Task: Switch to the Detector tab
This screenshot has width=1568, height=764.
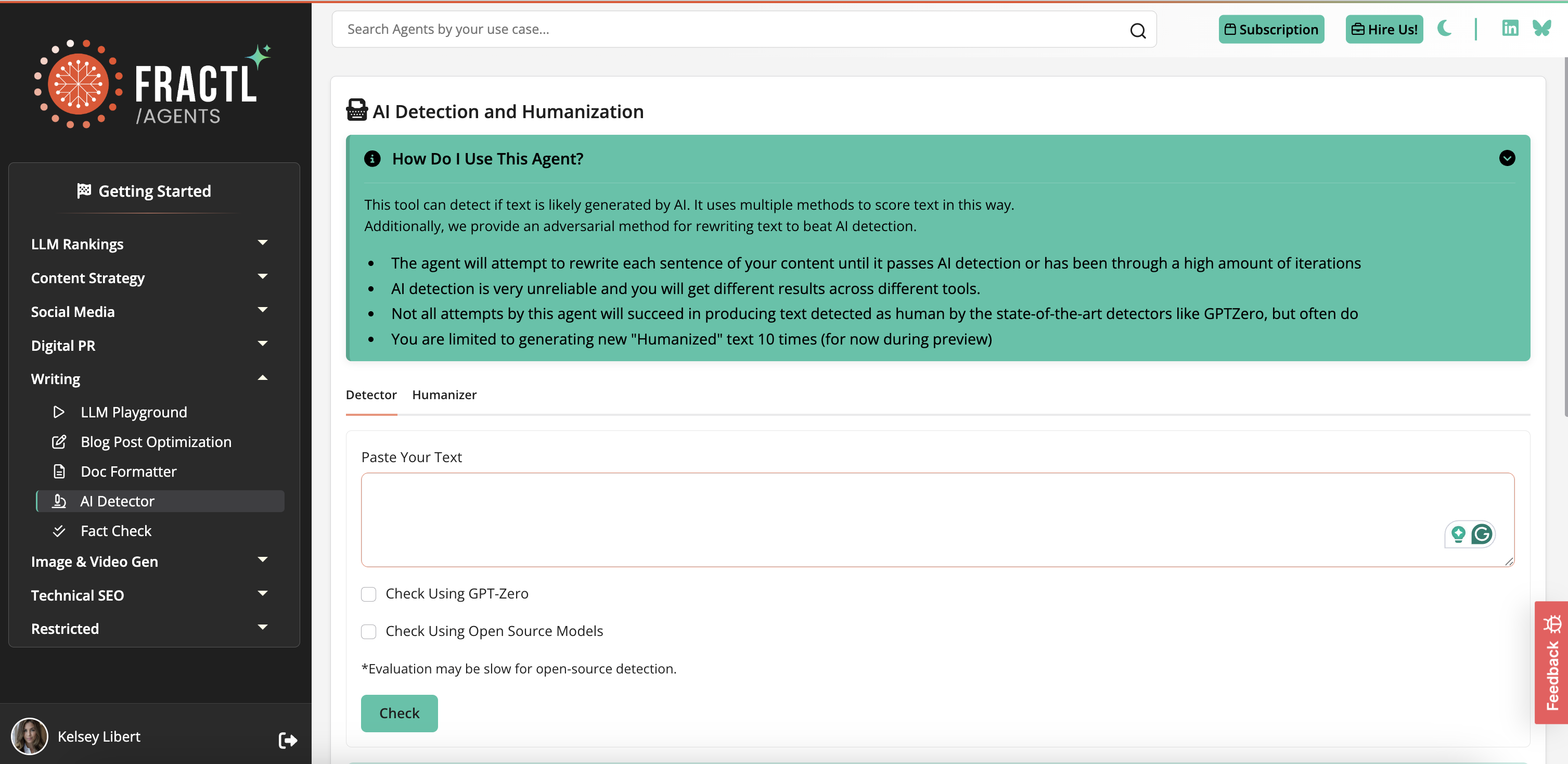Action: [371, 395]
